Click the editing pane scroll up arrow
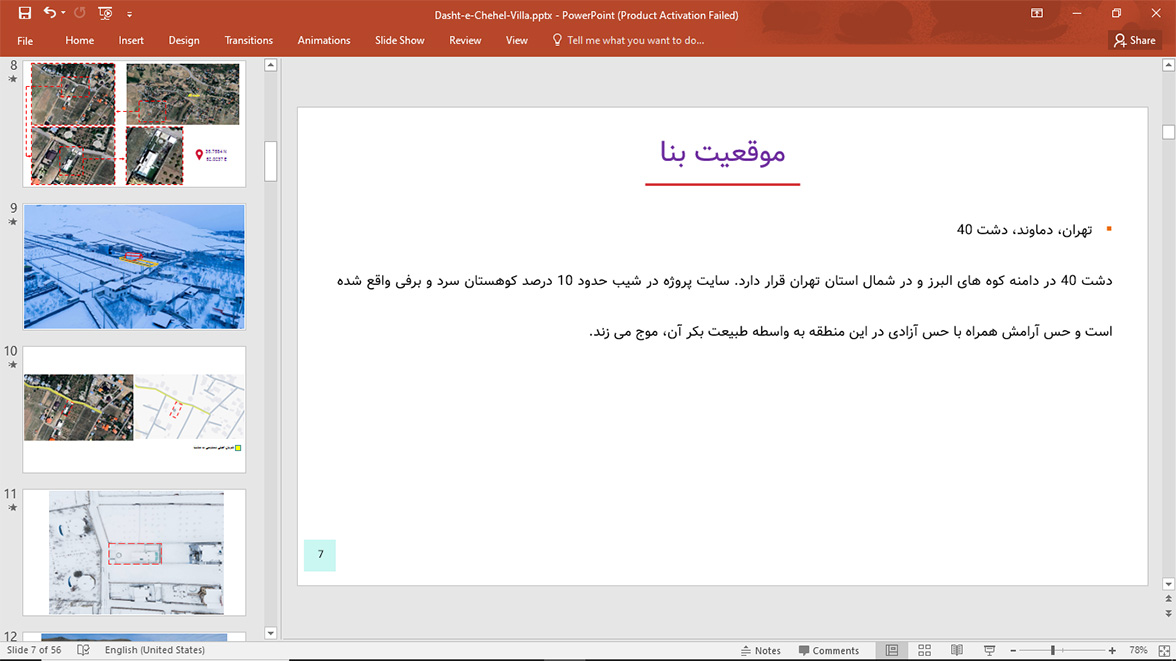1176x661 pixels. pos(1168,65)
